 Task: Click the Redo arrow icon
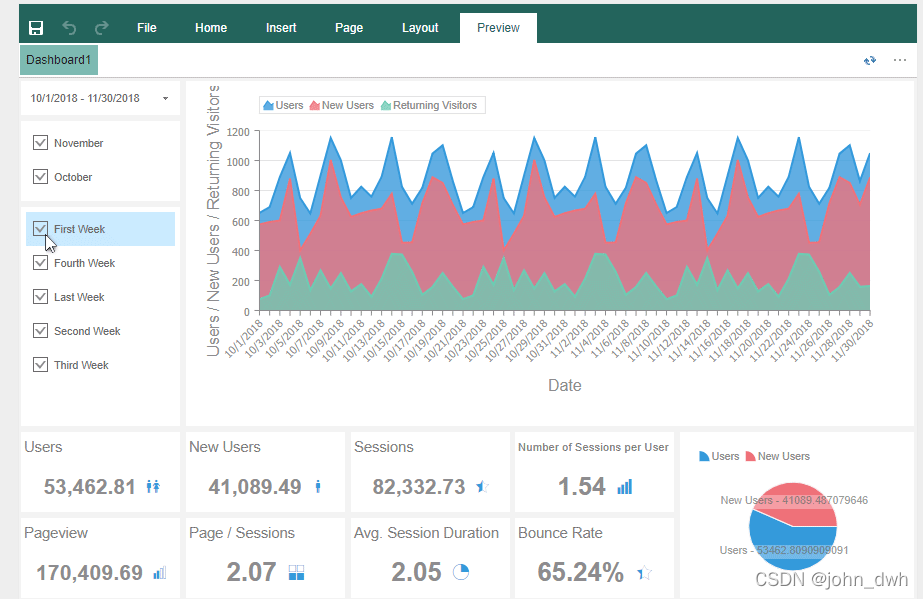(x=100, y=27)
